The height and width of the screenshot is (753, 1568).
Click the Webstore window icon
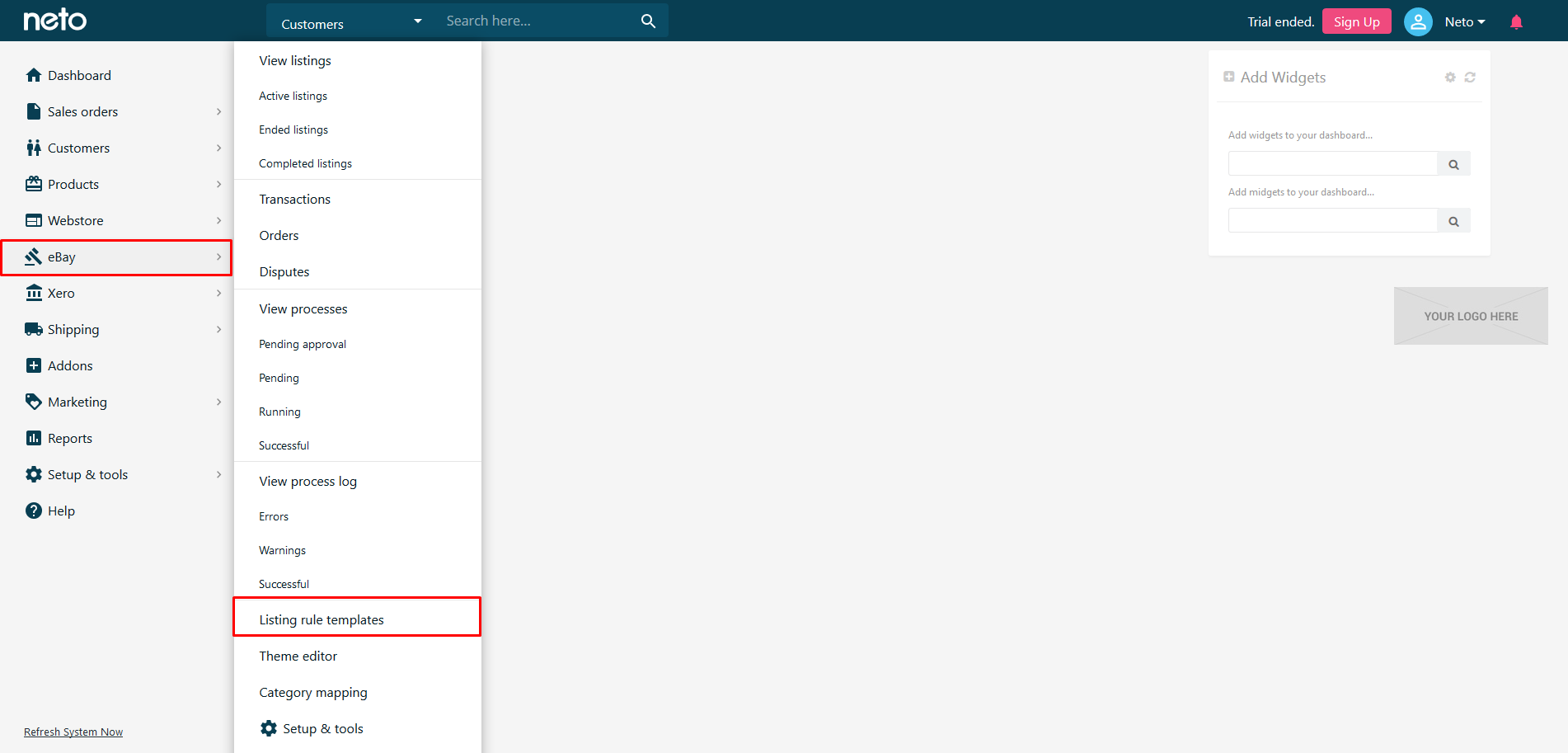34,220
